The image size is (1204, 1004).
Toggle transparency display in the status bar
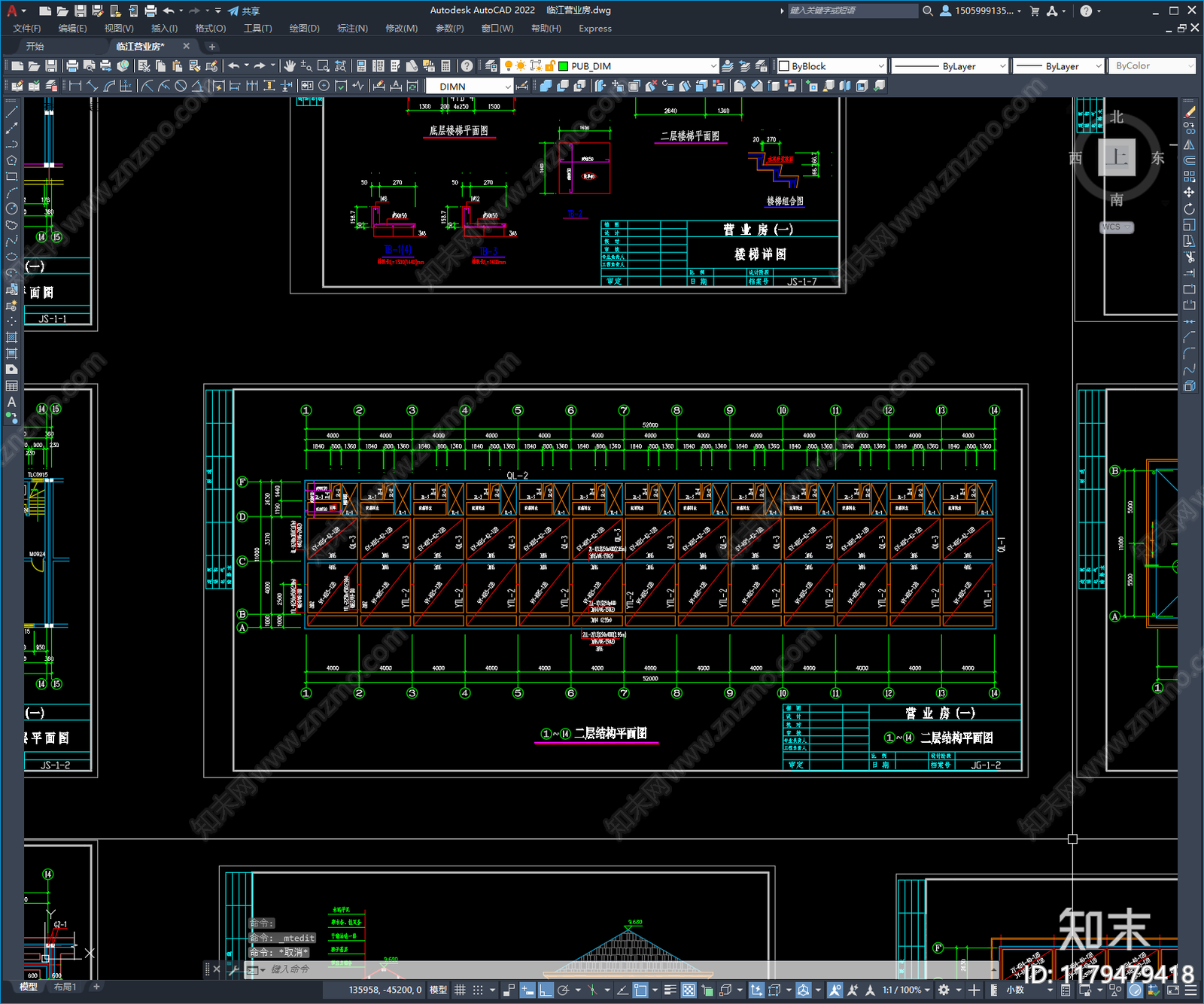click(689, 990)
